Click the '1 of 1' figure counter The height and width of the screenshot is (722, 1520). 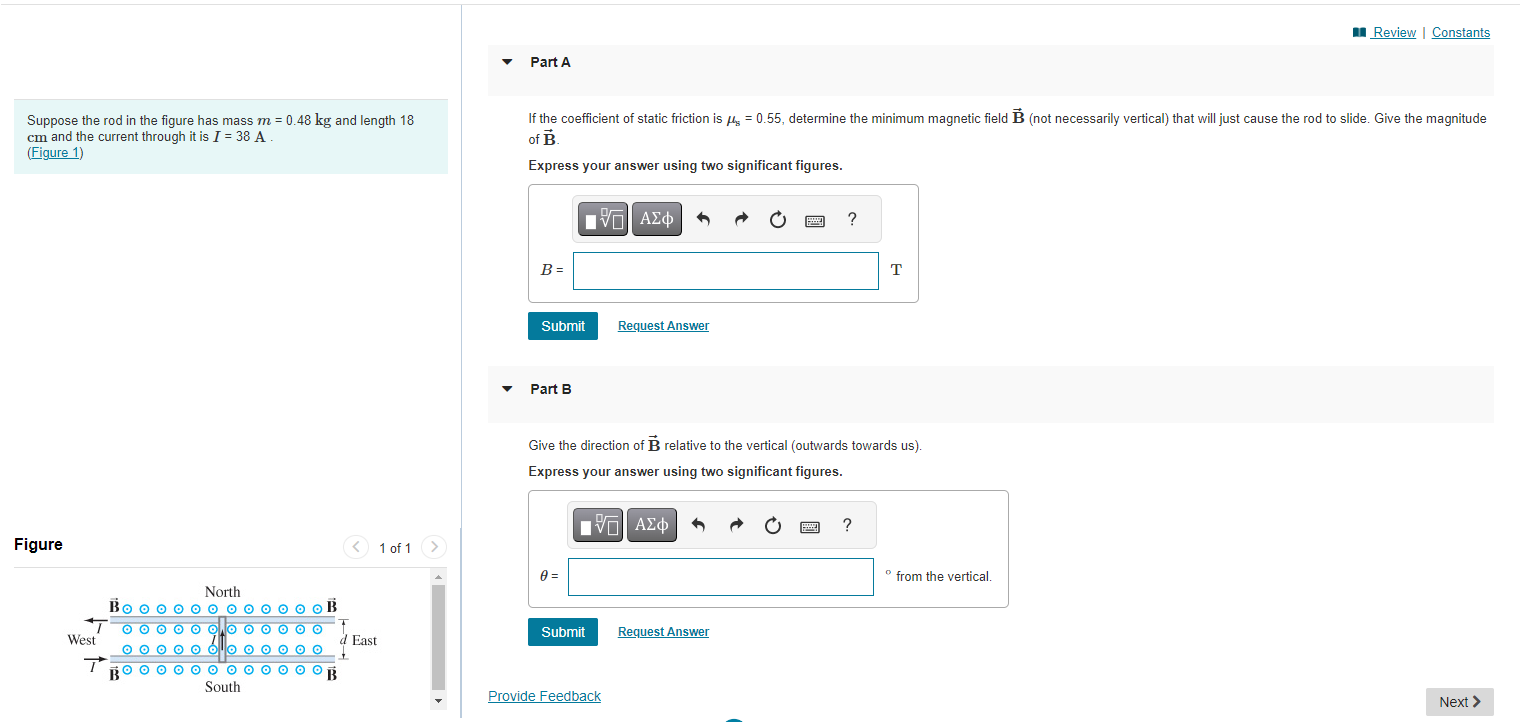pyautogui.click(x=395, y=548)
